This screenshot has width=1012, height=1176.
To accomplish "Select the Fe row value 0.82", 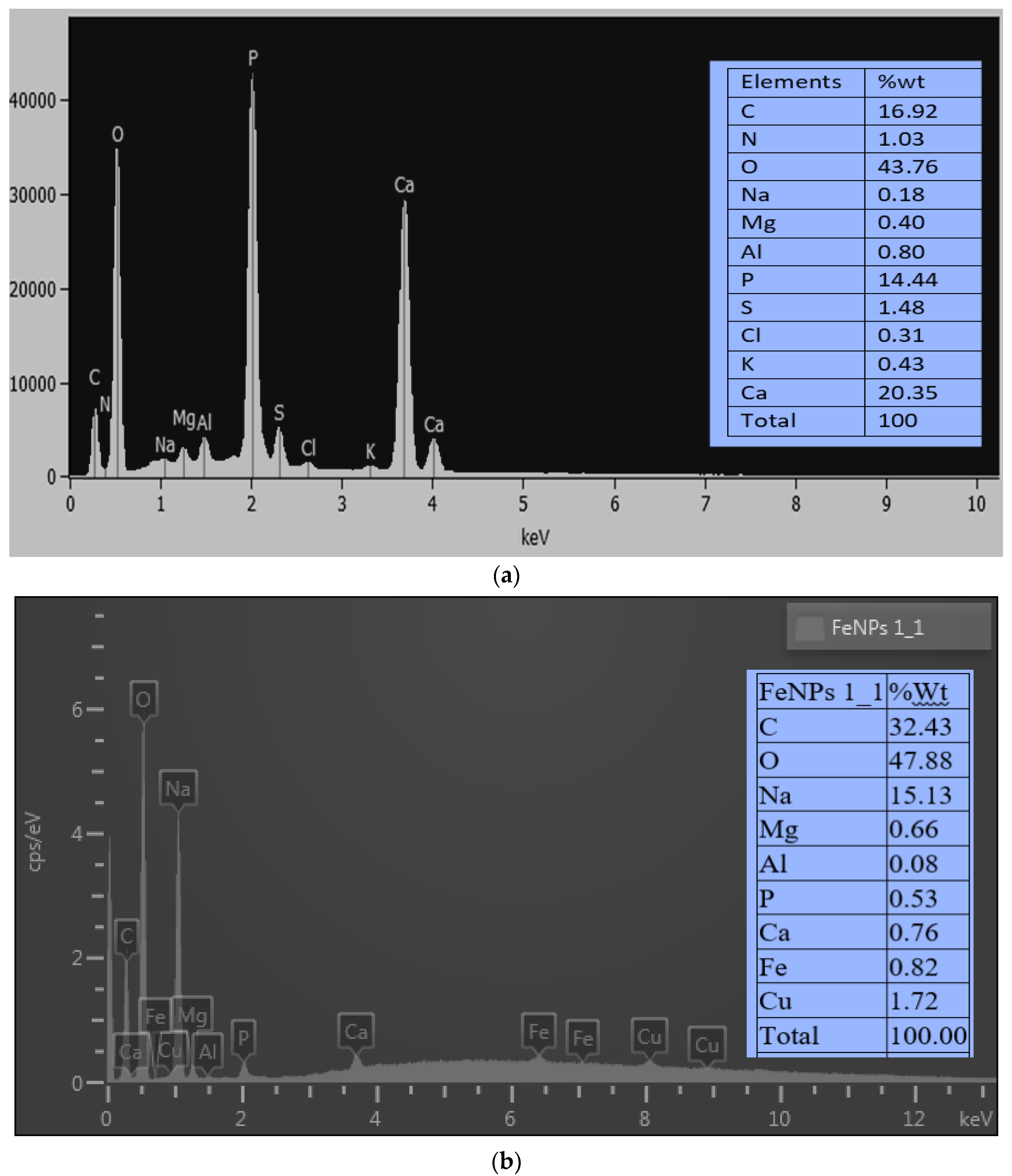I will click(x=913, y=967).
